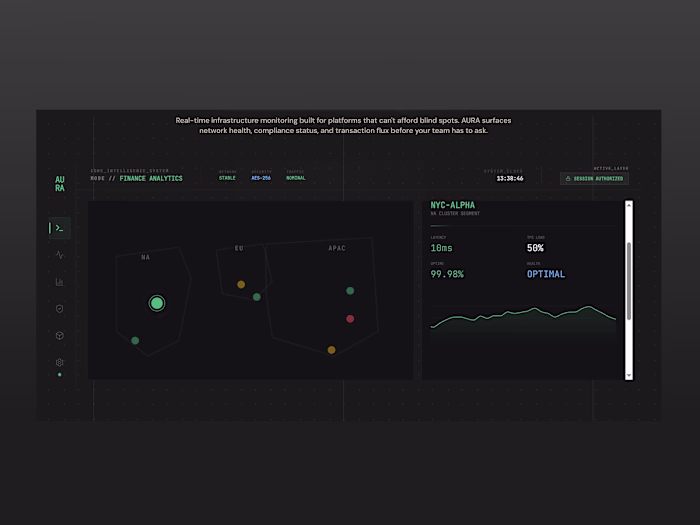Select the large glowing green node in NA

click(x=157, y=303)
